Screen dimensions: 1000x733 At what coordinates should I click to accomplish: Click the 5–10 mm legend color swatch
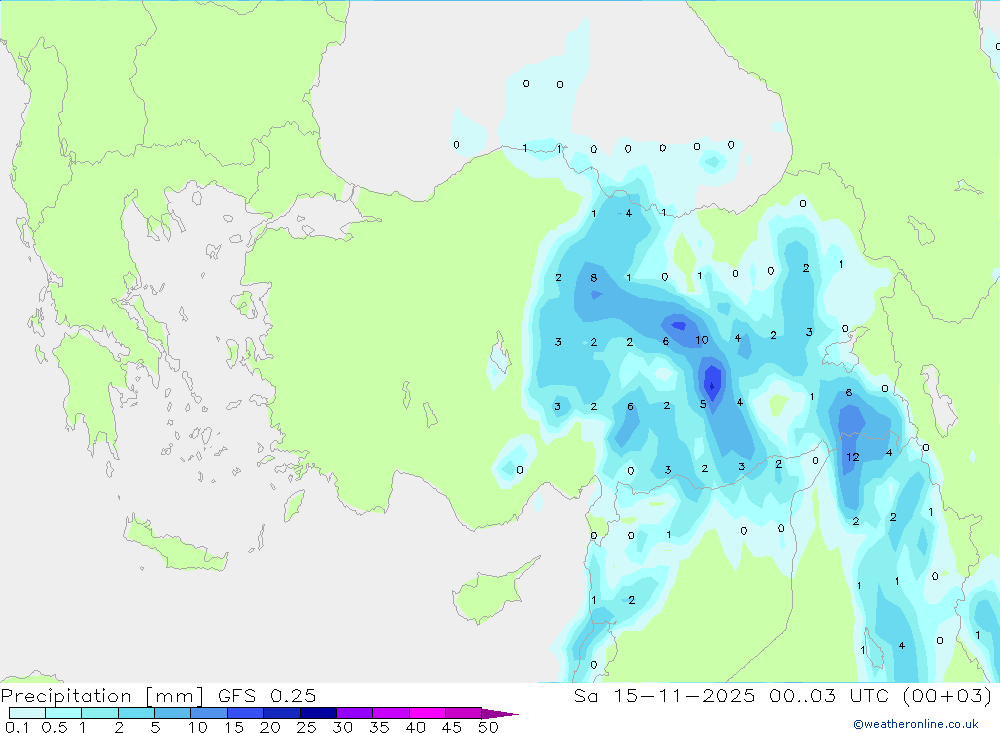[172, 713]
